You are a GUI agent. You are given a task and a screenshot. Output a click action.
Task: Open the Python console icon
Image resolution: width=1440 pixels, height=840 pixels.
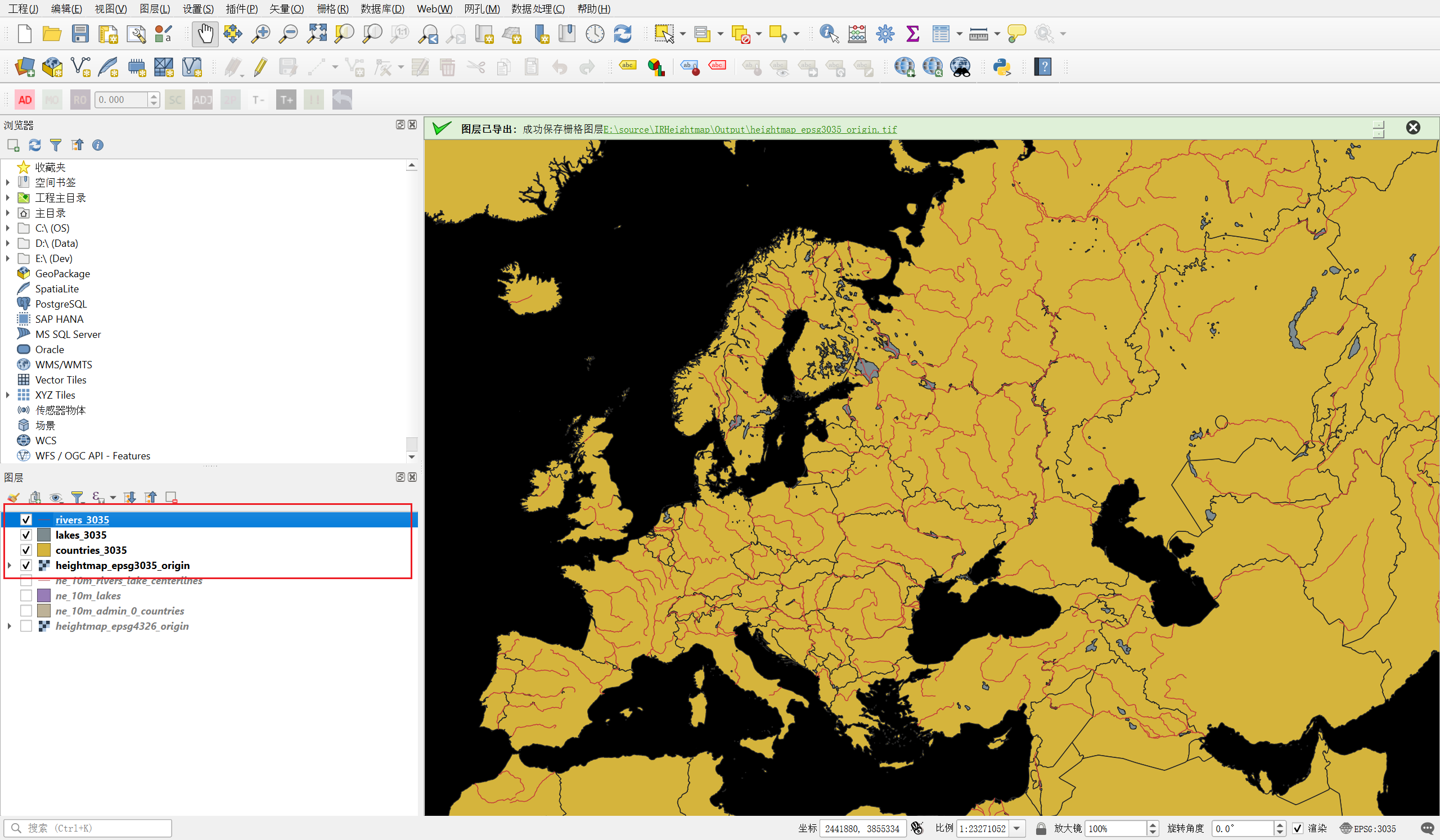click(1002, 67)
